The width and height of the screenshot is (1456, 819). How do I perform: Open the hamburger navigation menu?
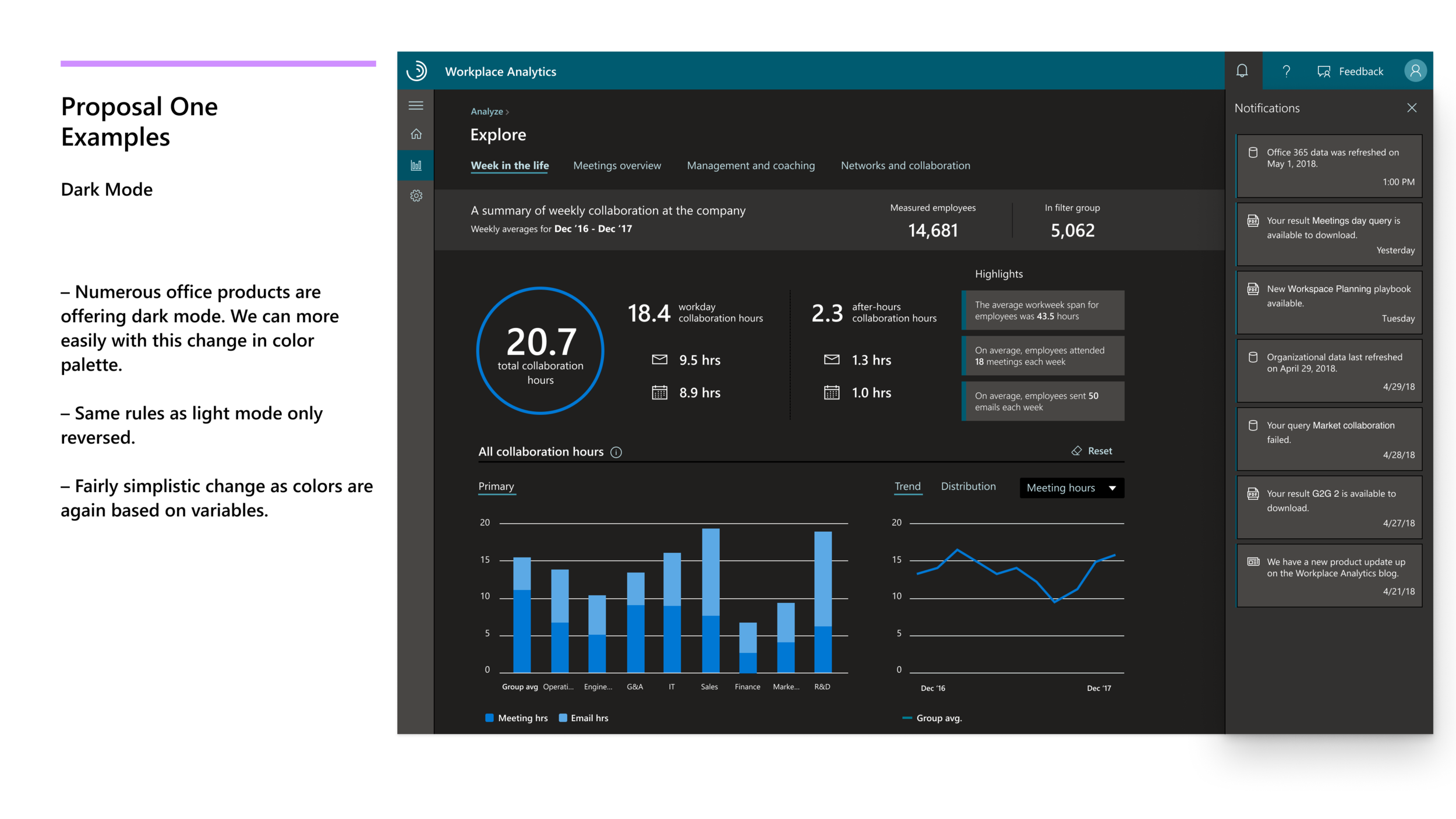[416, 105]
